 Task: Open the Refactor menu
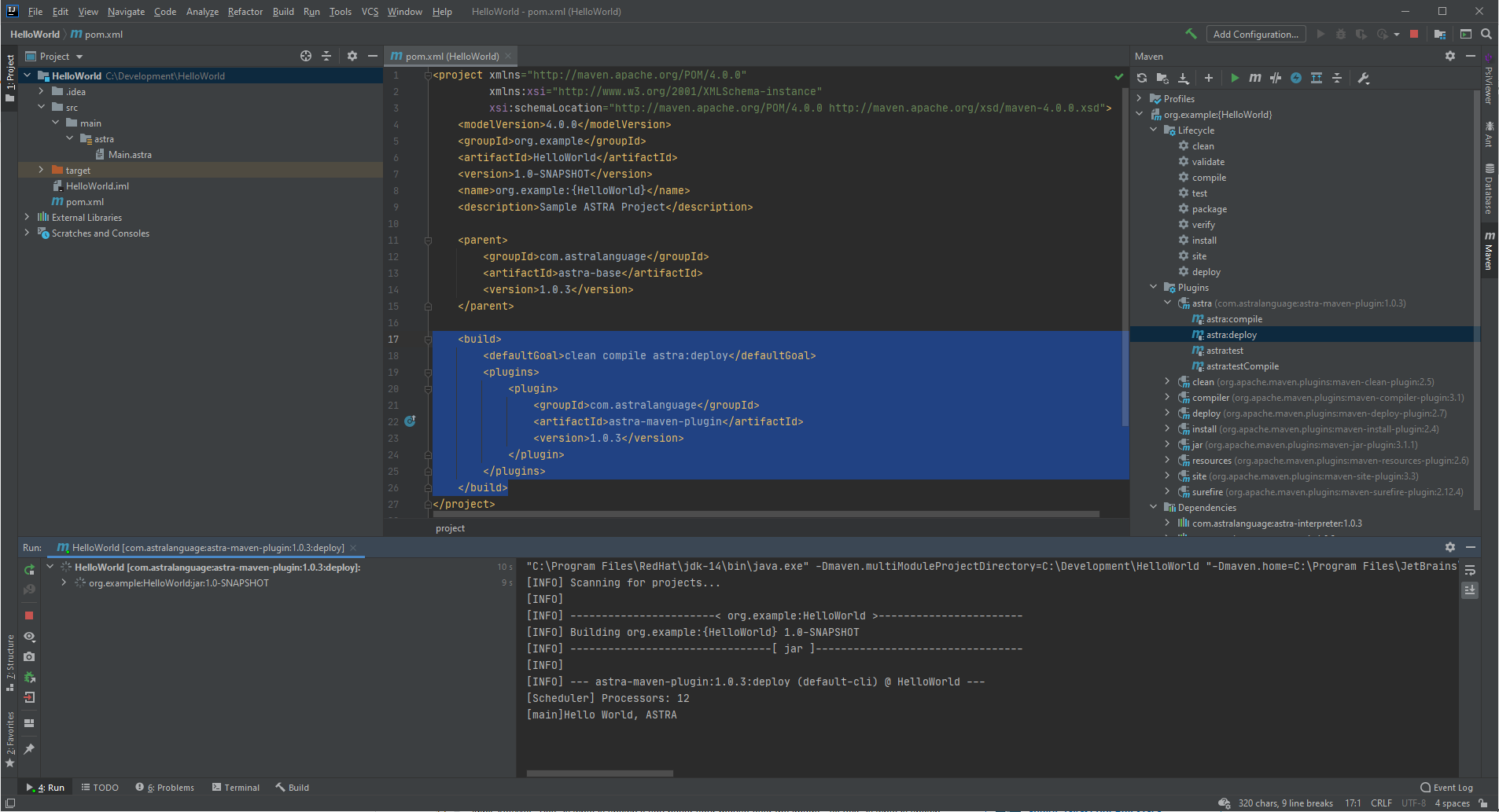245,12
